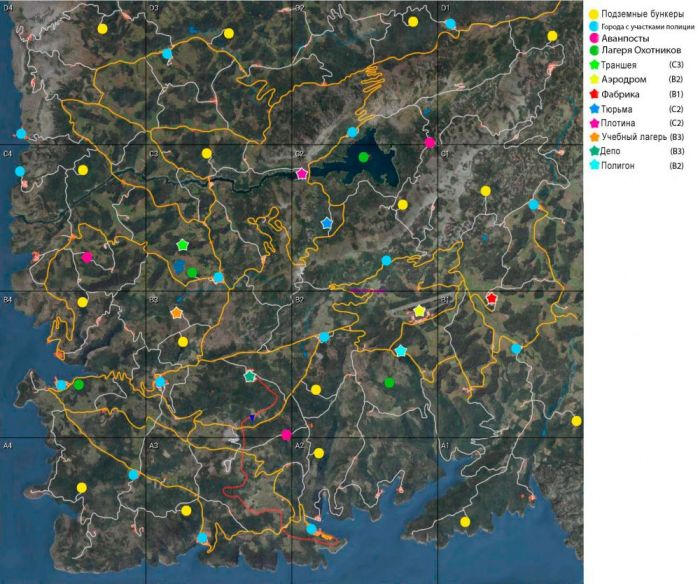Click the pink outpost dot east of the lake
This screenshot has height=584, width=700.
(430, 143)
